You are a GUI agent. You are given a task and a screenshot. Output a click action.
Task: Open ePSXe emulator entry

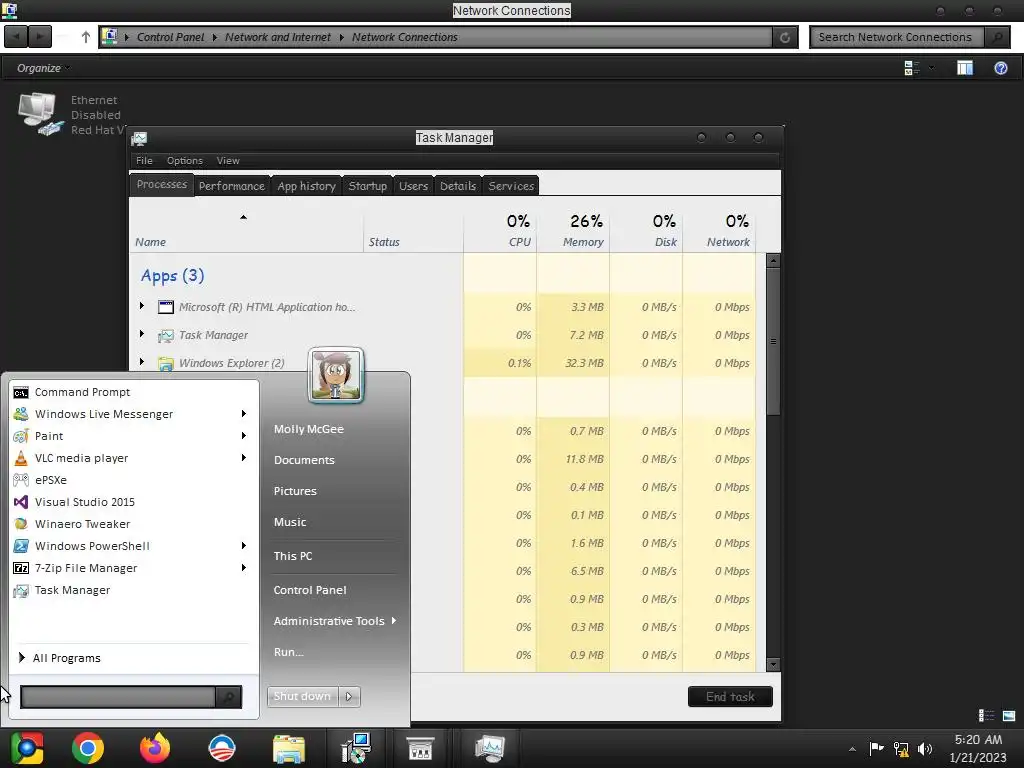pos(50,480)
